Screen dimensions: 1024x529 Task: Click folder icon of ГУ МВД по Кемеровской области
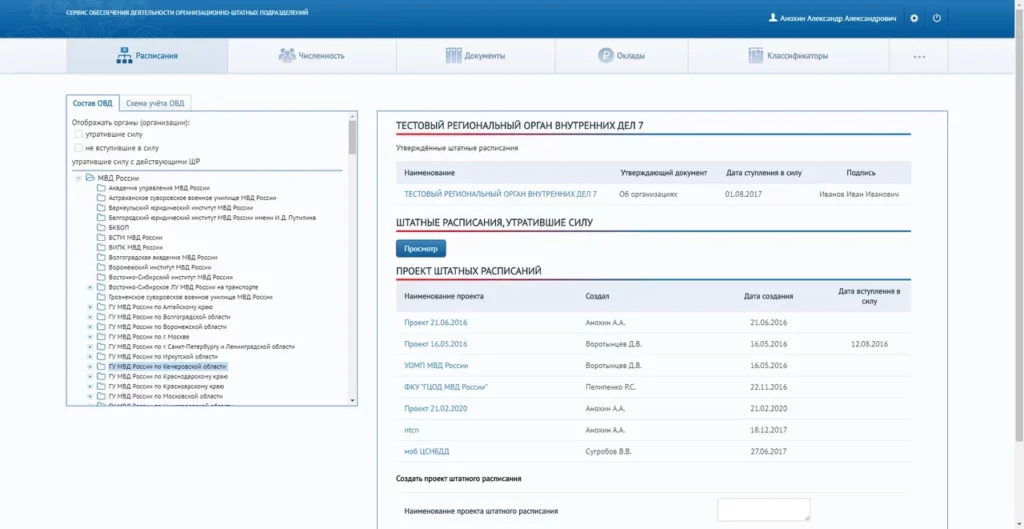pyautogui.click(x=101, y=366)
